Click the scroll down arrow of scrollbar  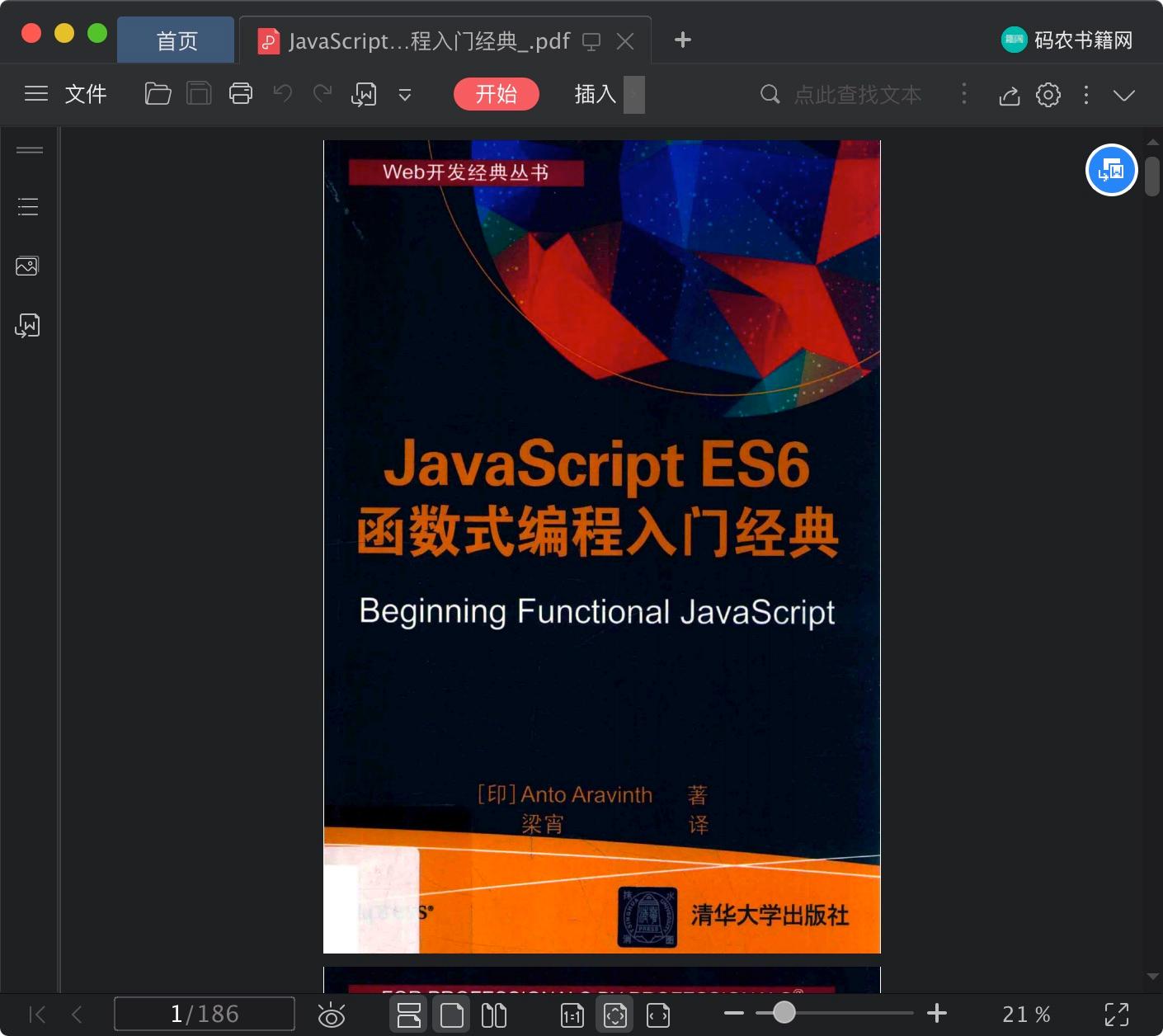click(1152, 977)
